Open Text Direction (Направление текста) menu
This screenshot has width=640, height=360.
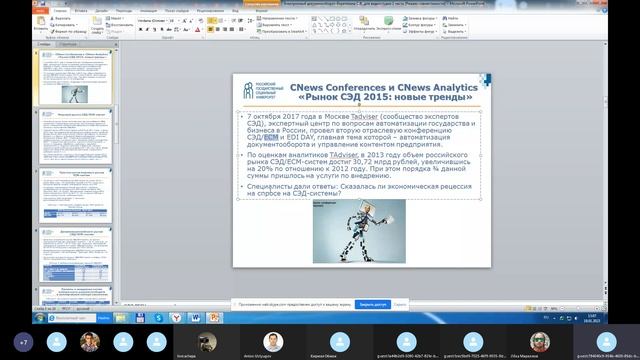point(277,19)
